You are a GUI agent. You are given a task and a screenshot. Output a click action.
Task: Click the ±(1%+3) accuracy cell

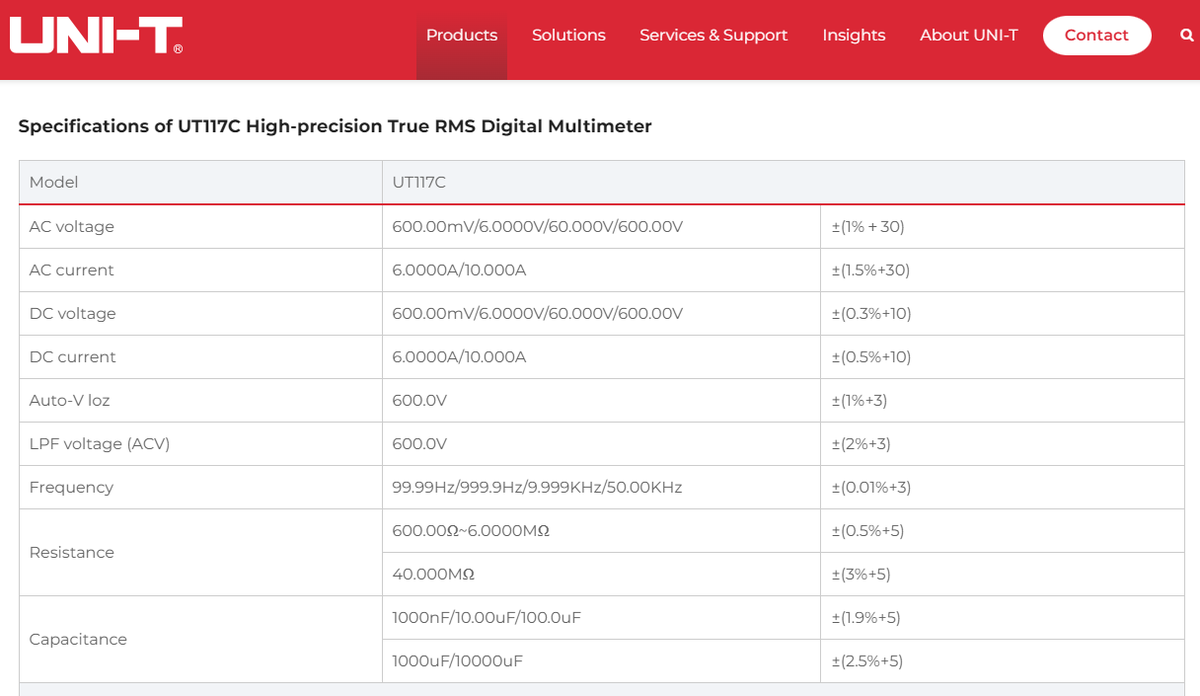(1002, 400)
